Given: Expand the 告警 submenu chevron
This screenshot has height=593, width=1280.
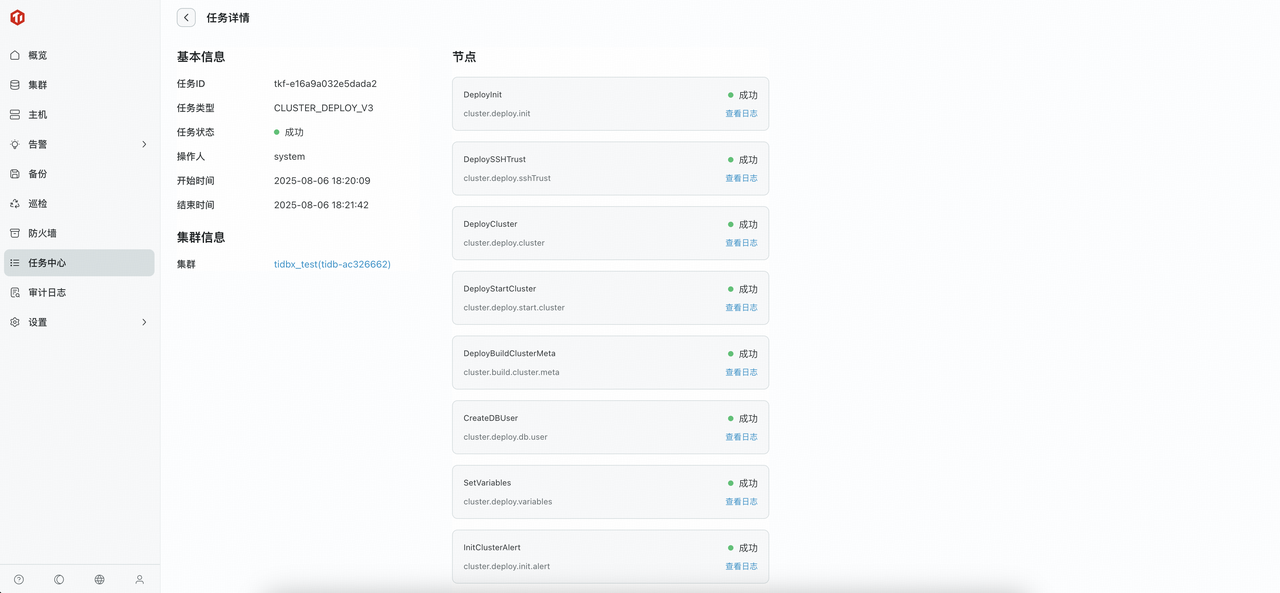Looking at the screenshot, I should click(x=144, y=145).
